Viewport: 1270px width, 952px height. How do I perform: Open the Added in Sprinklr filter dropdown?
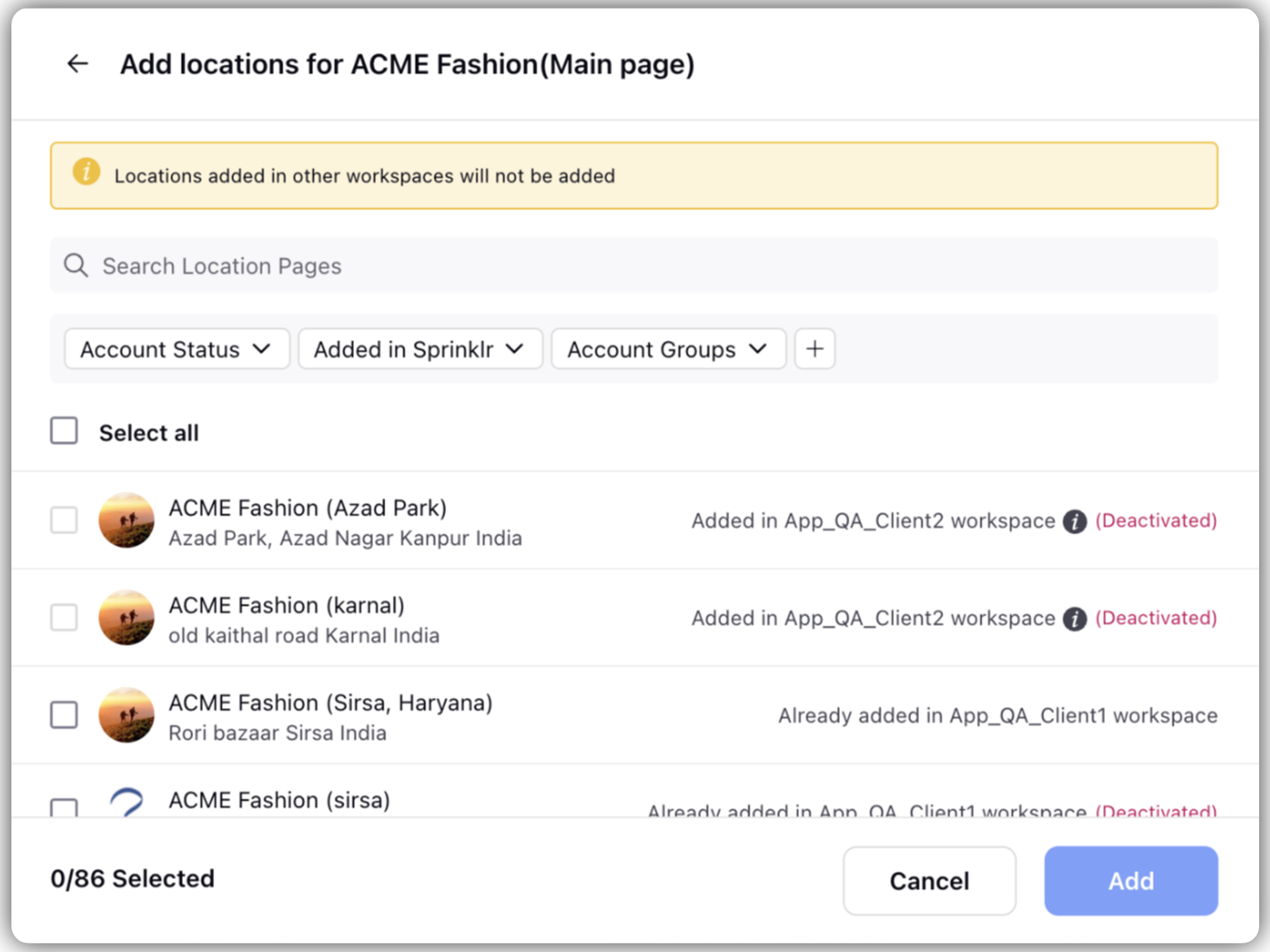420,349
